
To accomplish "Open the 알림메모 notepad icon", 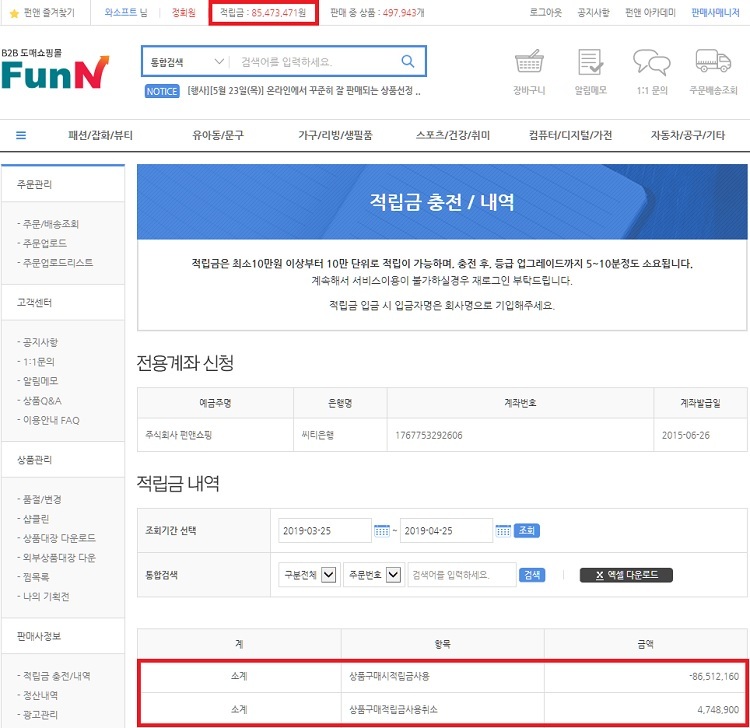I will [x=590, y=63].
